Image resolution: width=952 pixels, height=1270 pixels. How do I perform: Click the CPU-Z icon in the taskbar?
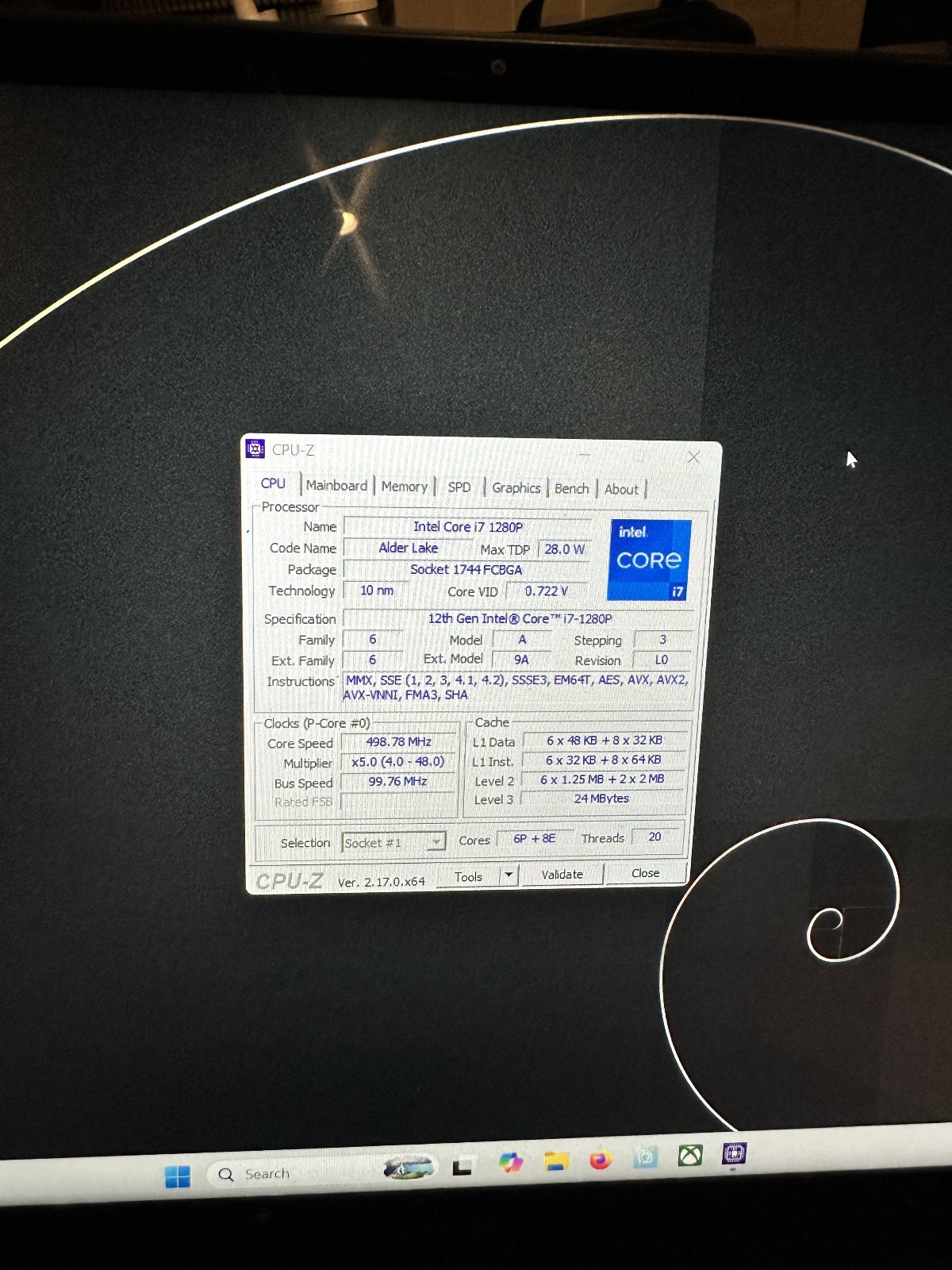[734, 1153]
